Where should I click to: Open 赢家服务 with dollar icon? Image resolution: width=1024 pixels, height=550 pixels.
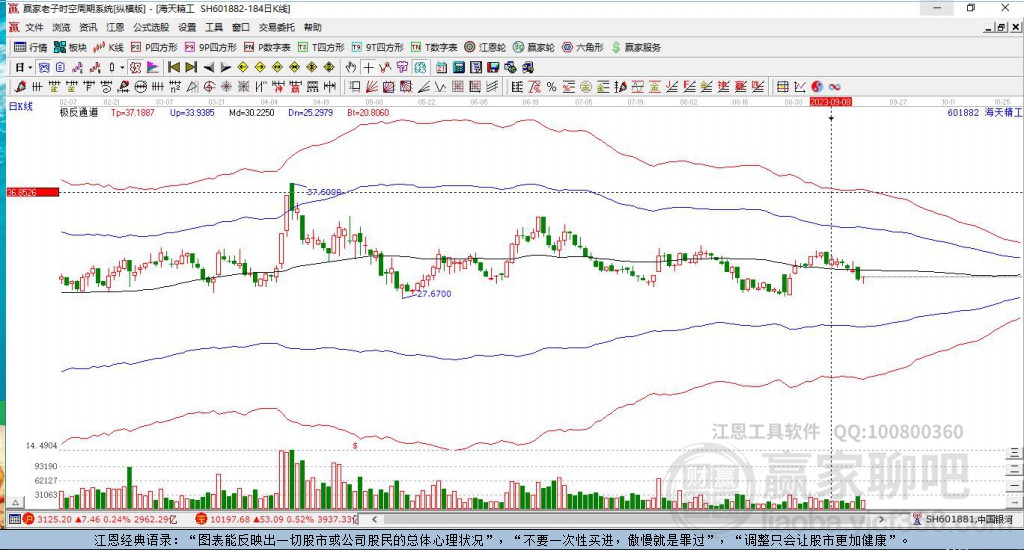point(636,47)
